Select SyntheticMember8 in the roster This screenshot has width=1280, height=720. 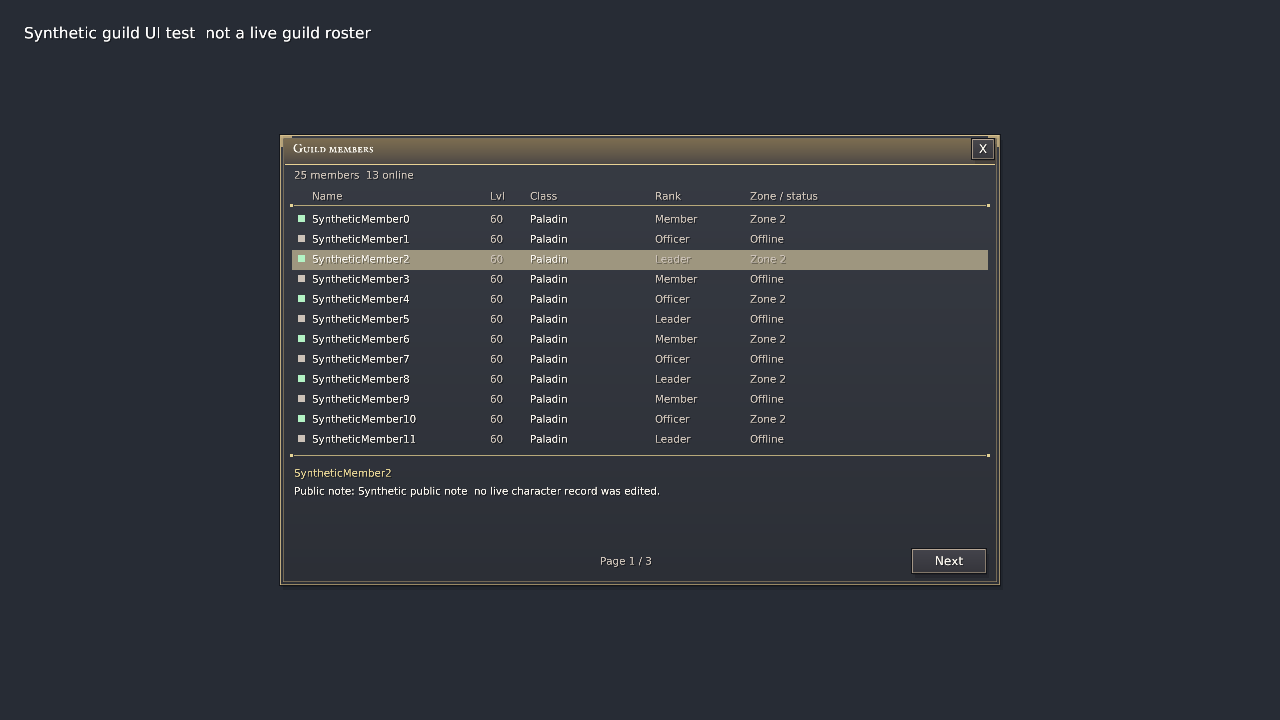(361, 379)
